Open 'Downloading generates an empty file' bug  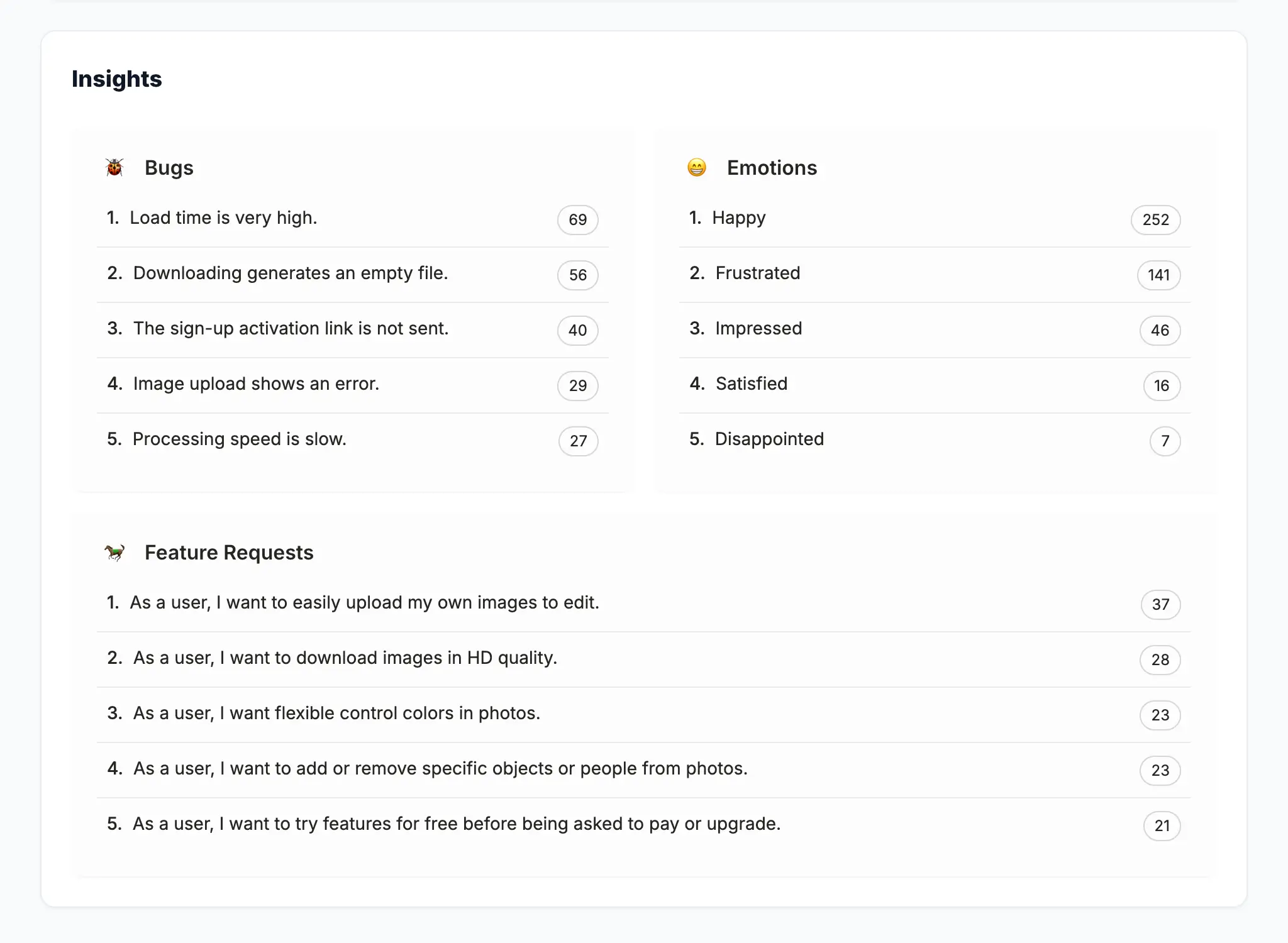353,275
